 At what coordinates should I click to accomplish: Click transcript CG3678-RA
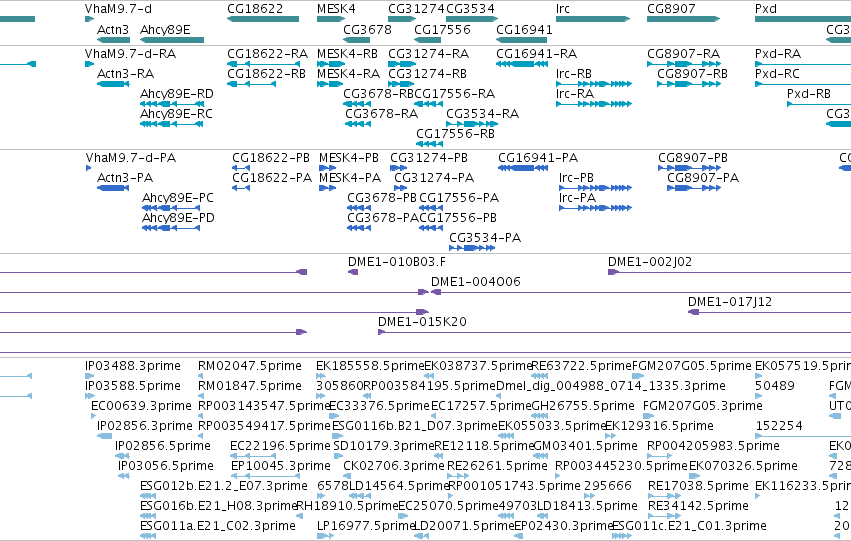358,124
